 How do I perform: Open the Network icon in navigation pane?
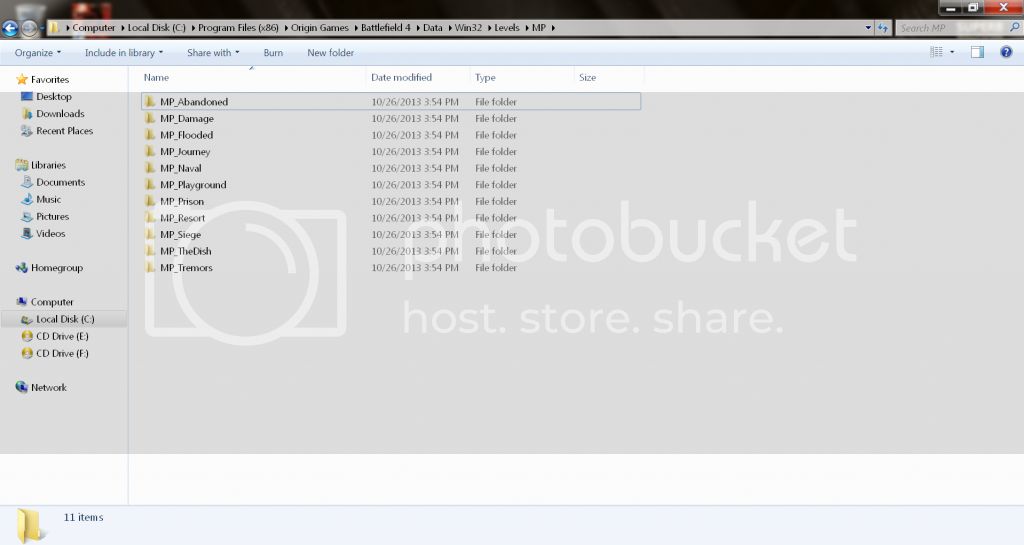(x=21, y=387)
